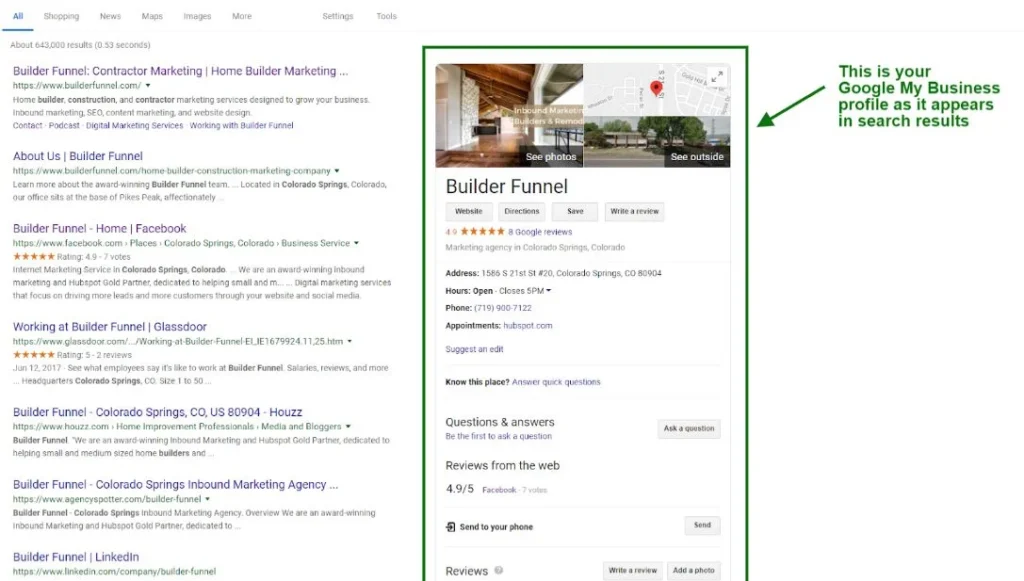
Task: Open dropdown arrow beside builderfunnel.com URL
Action: point(148,86)
